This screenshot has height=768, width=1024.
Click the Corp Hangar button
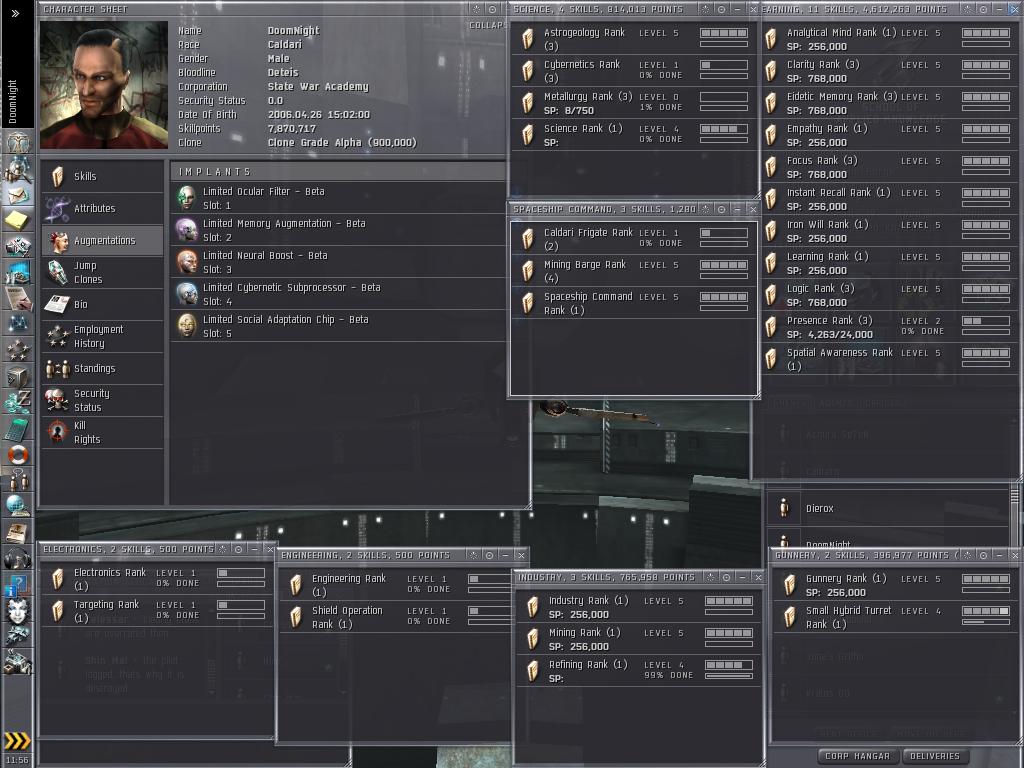pyautogui.click(x=857, y=756)
